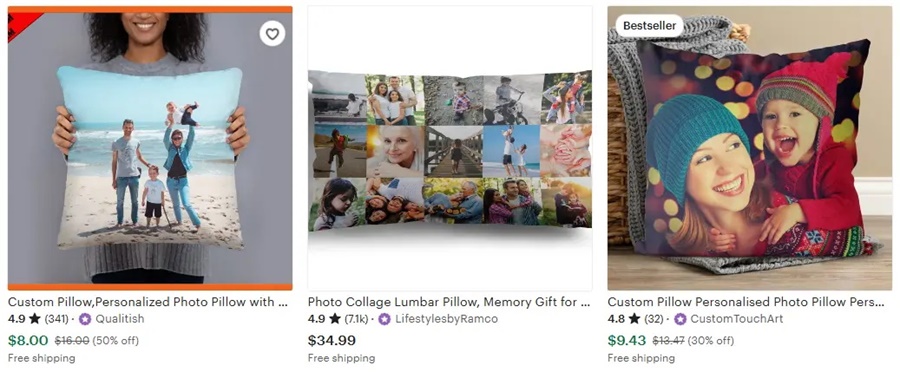Click the rating star of the 4.9 (7.1k) listing
900x372 pixels.
335,319
